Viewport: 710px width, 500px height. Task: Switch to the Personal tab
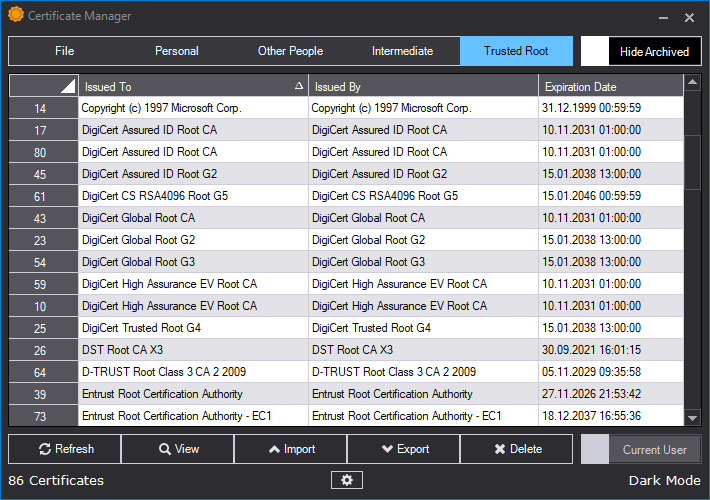click(177, 51)
